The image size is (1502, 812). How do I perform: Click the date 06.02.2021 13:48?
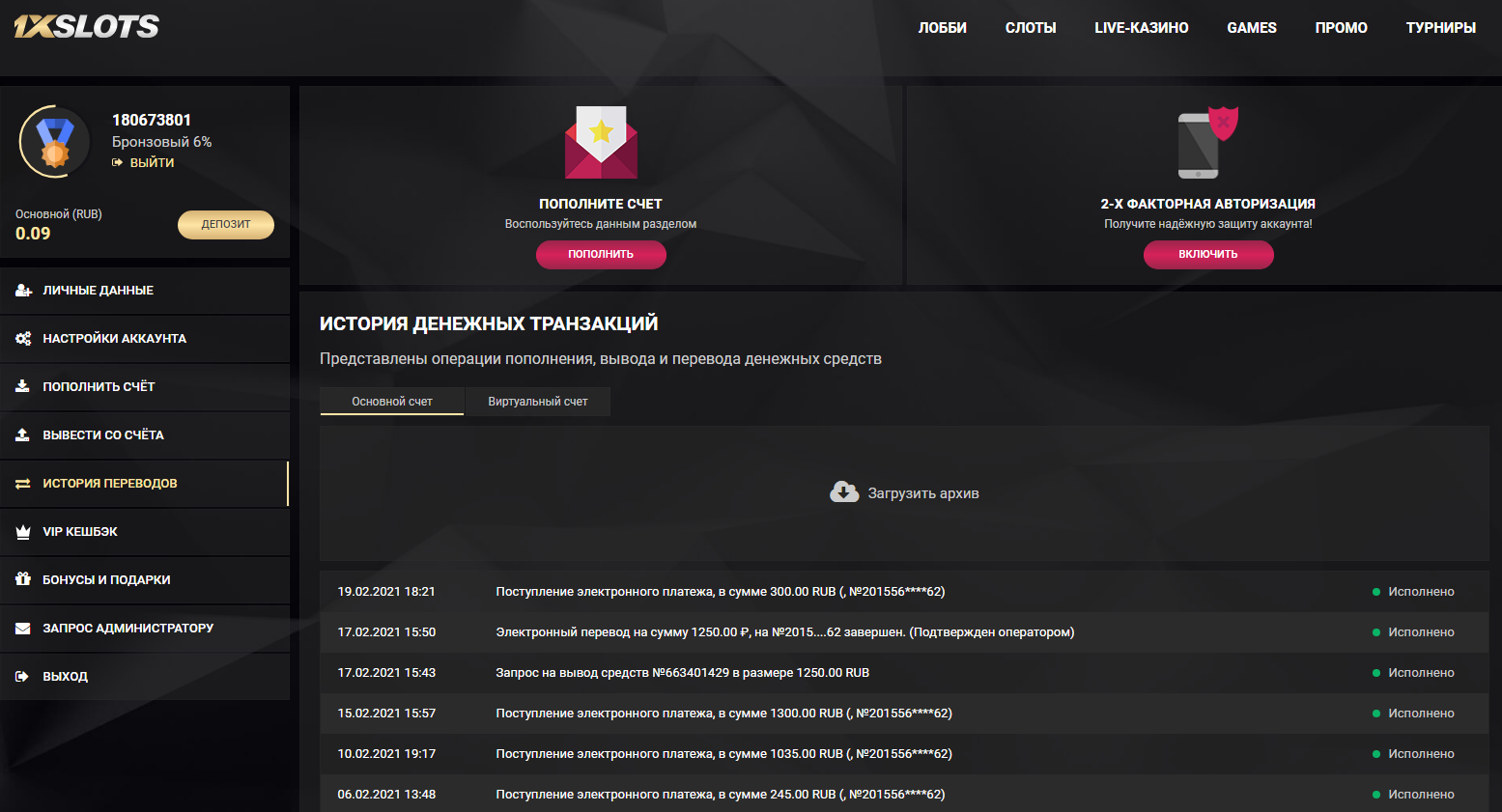pyautogui.click(x=386, y=795)
